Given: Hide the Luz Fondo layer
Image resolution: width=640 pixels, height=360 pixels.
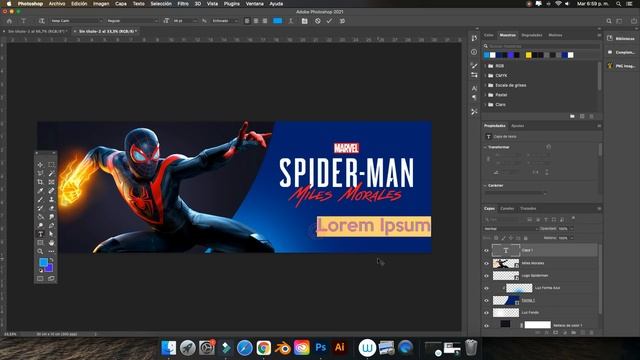Looking at the screenshot, I should (x=486, y=313).
